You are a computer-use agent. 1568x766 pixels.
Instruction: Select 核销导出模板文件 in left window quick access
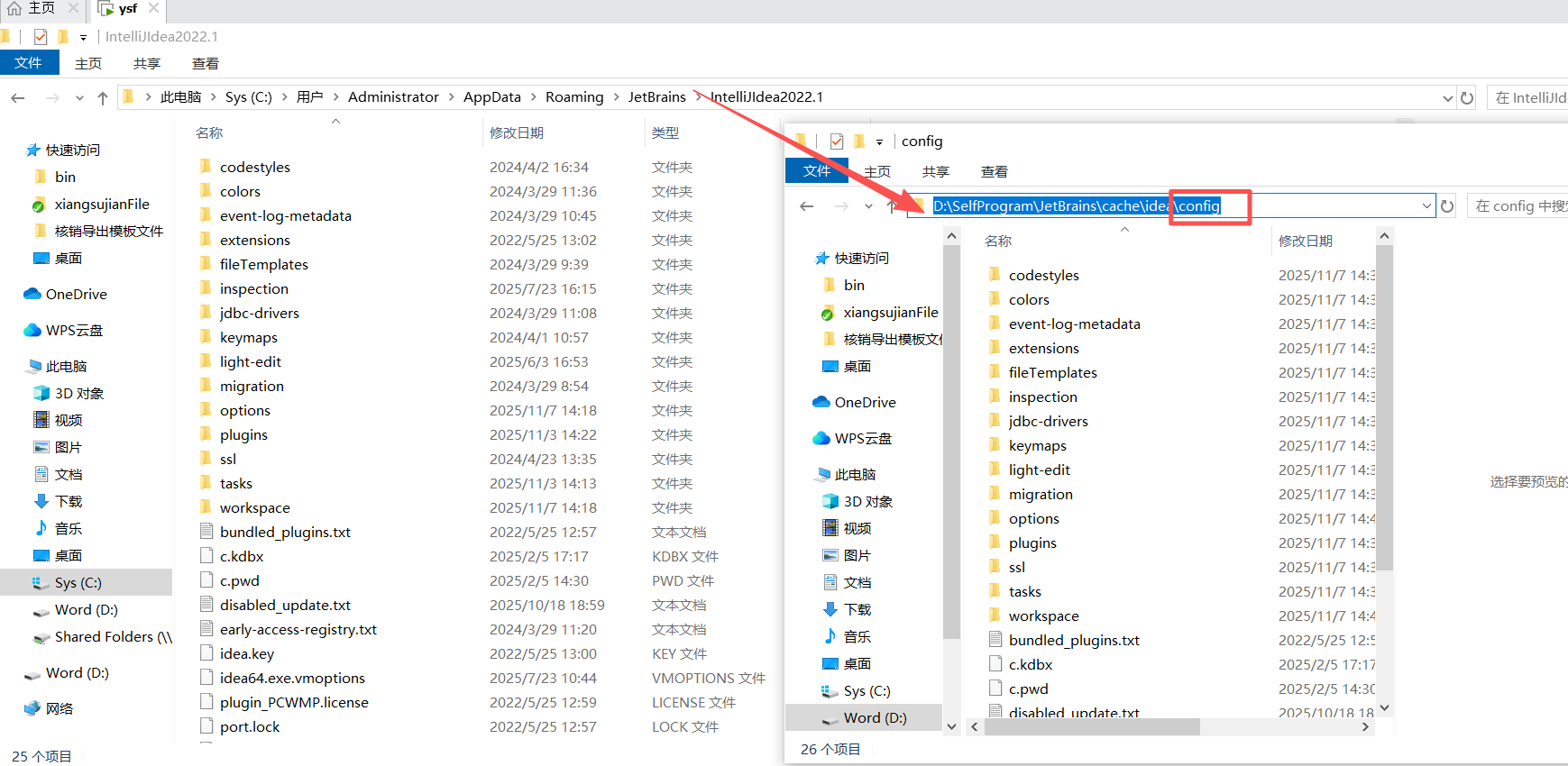click(x=98, y=231)
